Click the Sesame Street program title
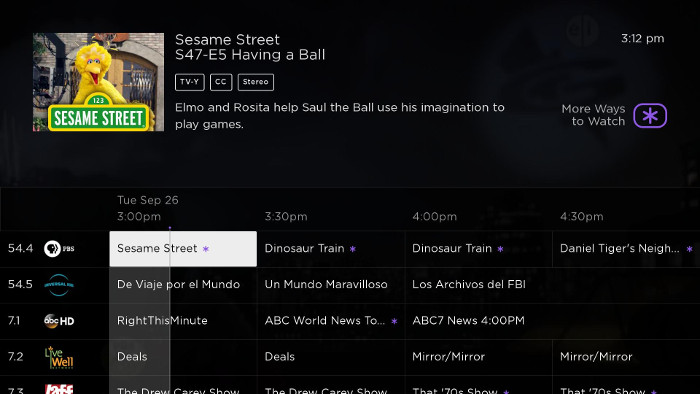Image resolution: width=700 pixels, height=394 pixels. pos(227,40)
